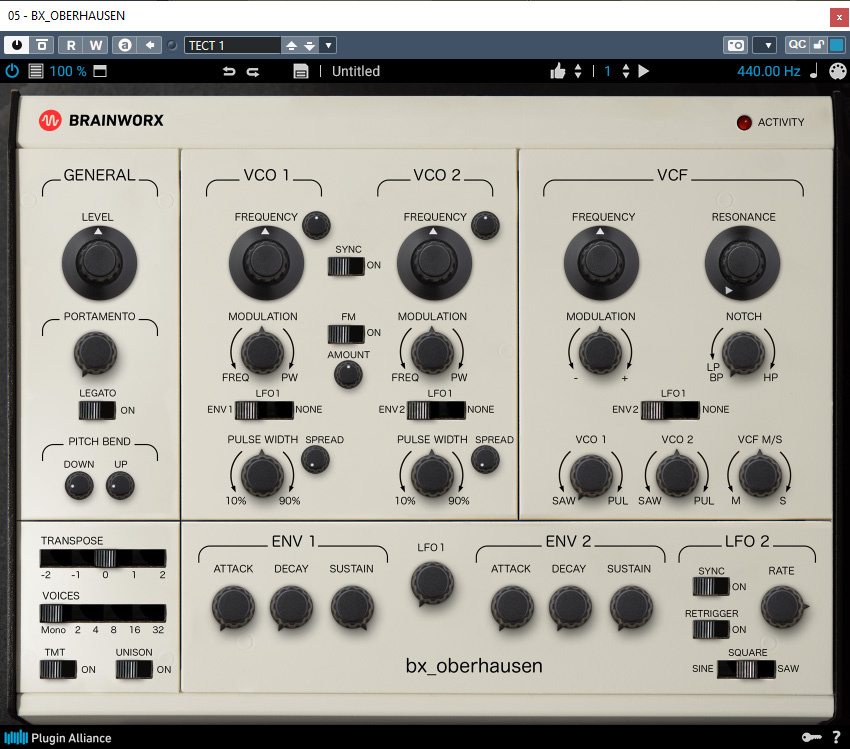Click the 440.00 Hz tuning value
850x749 pixels.
768,71
